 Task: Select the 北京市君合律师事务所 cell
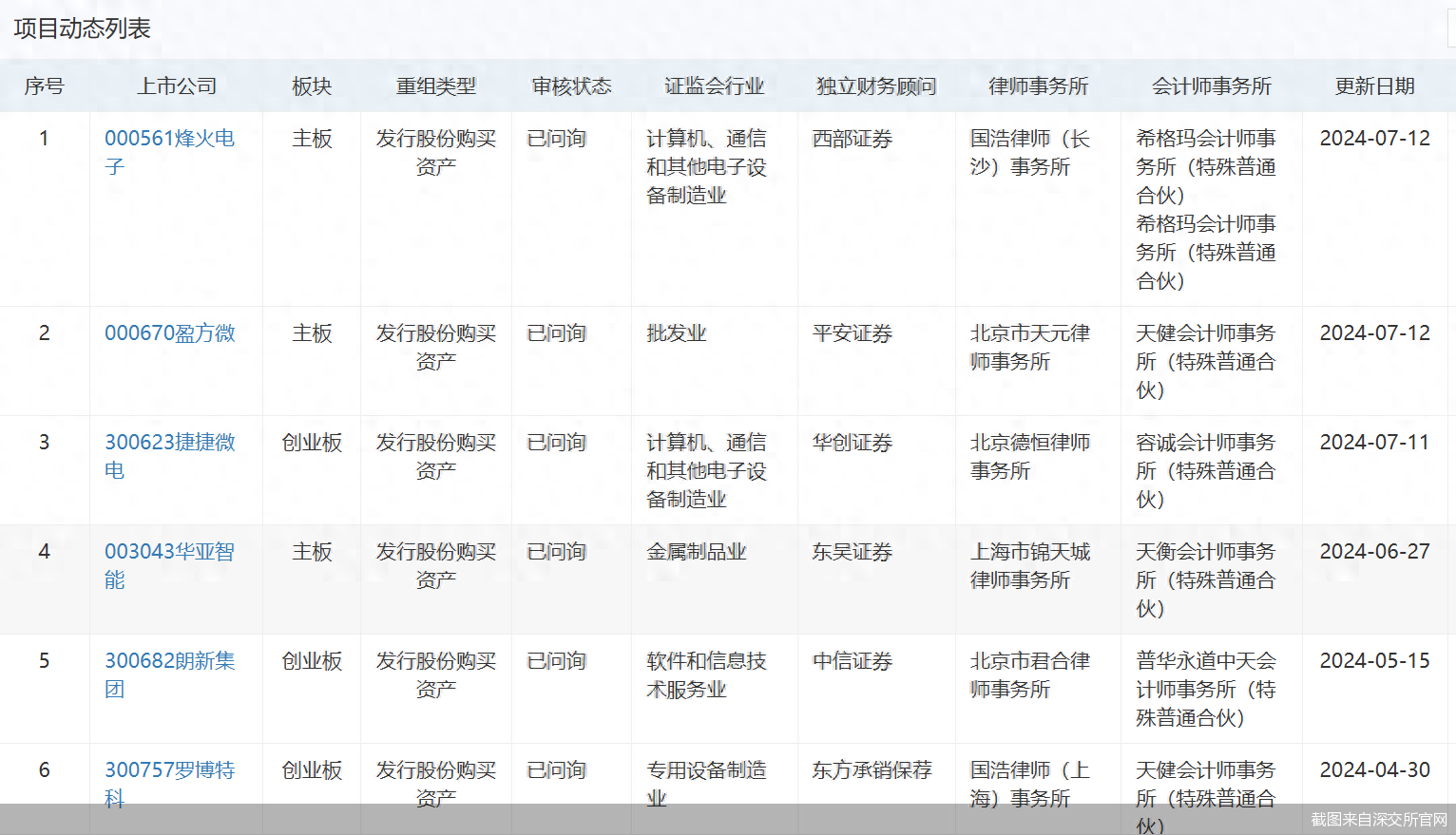1030,674
